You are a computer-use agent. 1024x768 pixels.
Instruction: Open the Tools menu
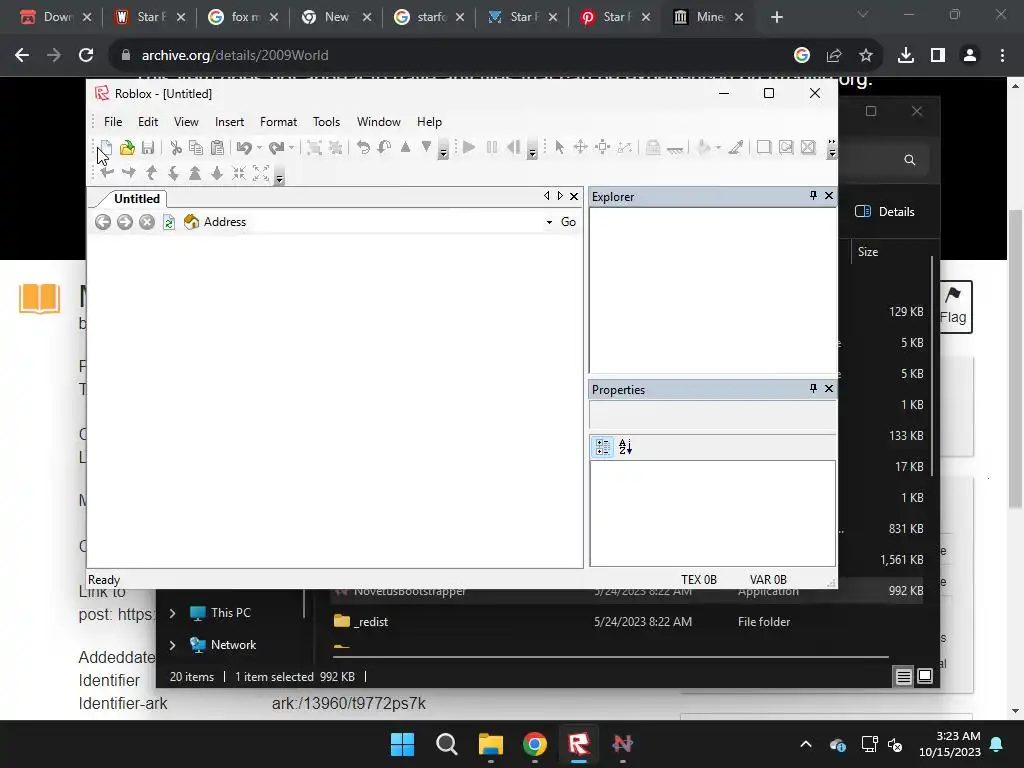click(x=326, y=121)
